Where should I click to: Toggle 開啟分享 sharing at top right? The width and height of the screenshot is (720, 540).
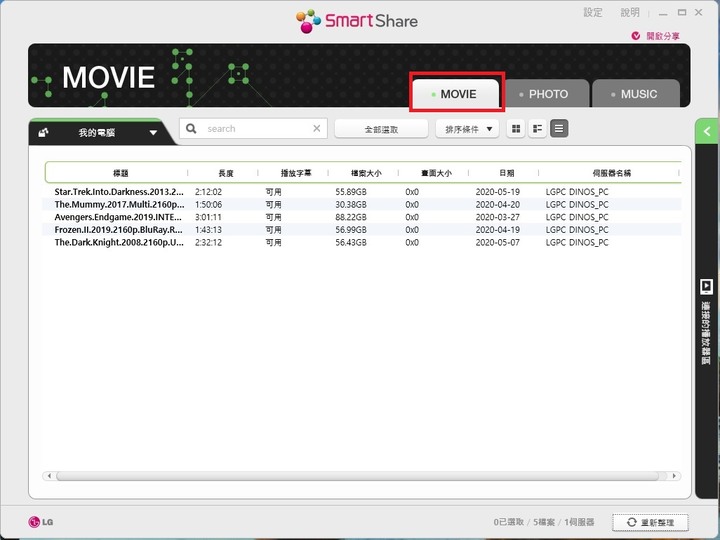[x=656, y=36]
